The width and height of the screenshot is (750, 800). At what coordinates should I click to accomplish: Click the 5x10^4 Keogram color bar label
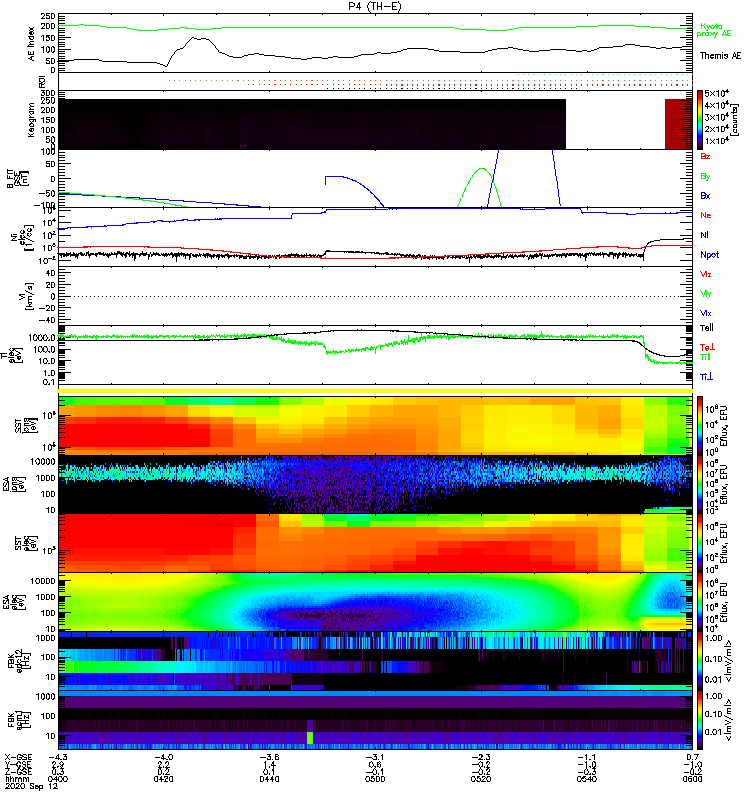tap(717, 93)
